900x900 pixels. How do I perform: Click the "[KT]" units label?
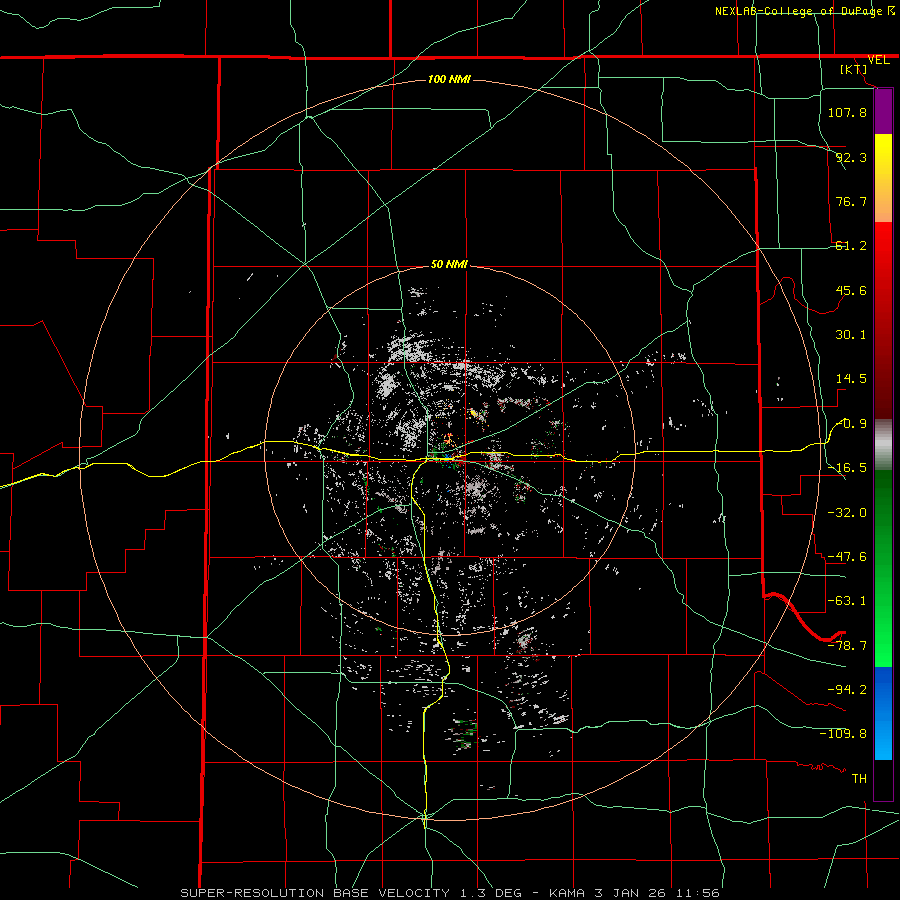coord(854,69)
